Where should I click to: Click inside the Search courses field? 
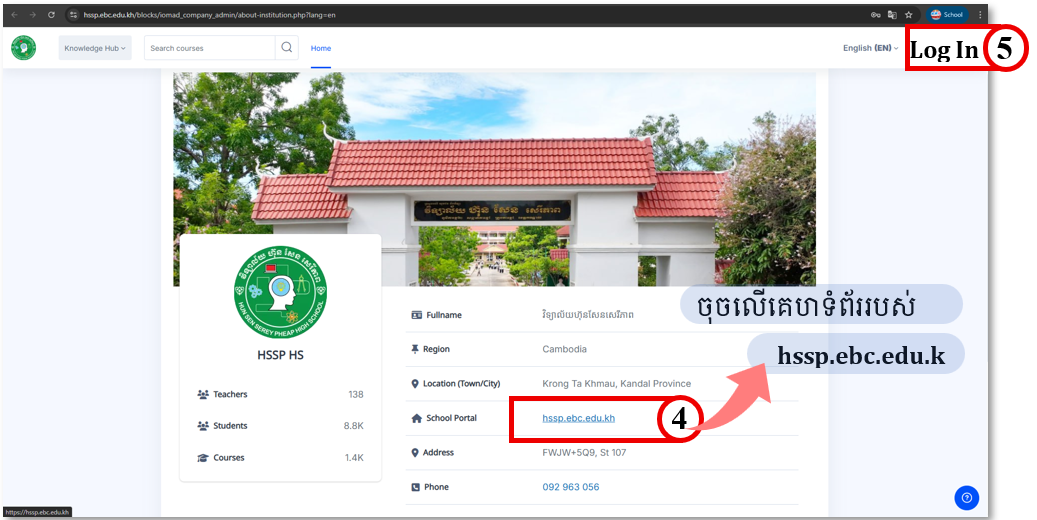pyautogui.click(x=210, y=48)
